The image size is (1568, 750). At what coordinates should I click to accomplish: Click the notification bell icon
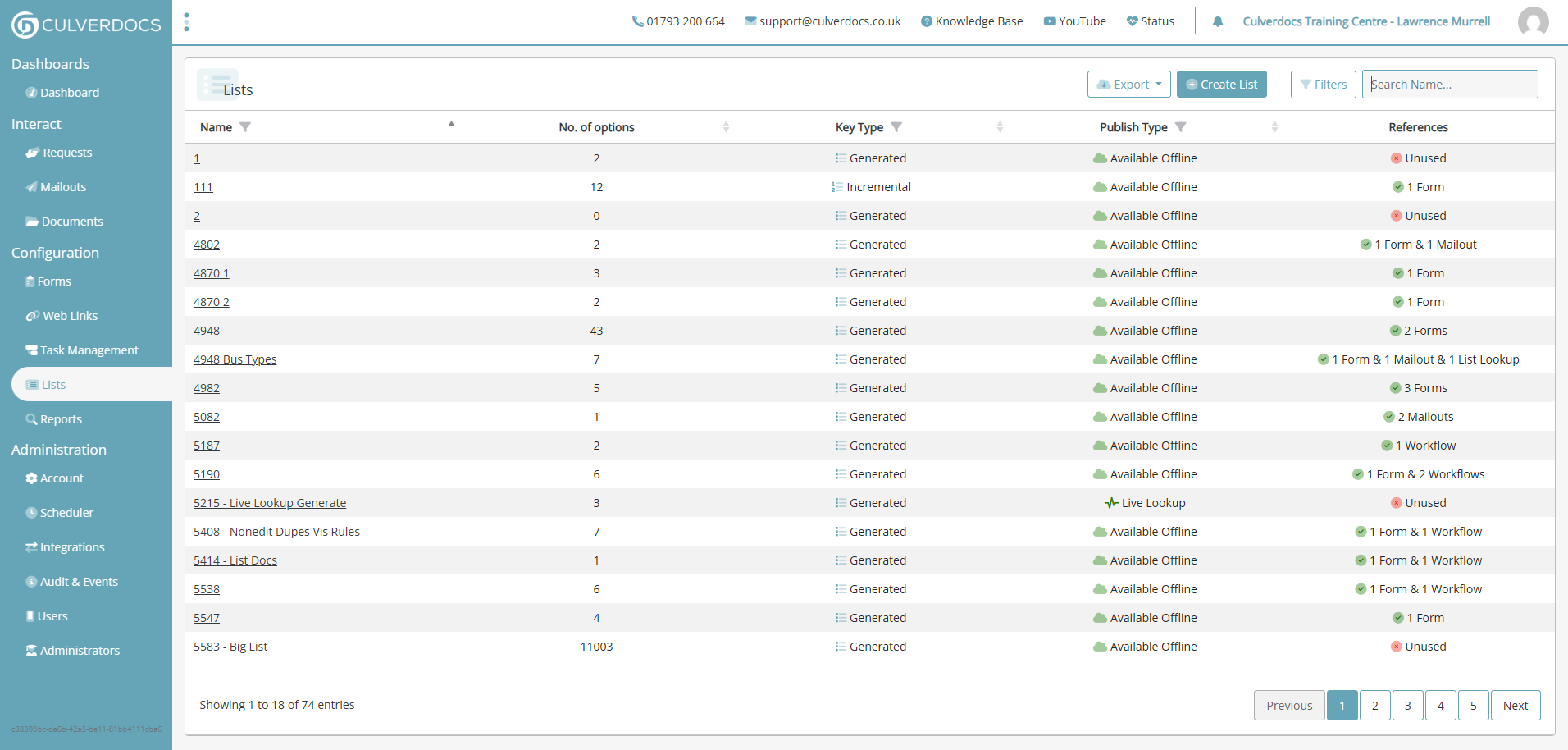[x=1218, y=21]
